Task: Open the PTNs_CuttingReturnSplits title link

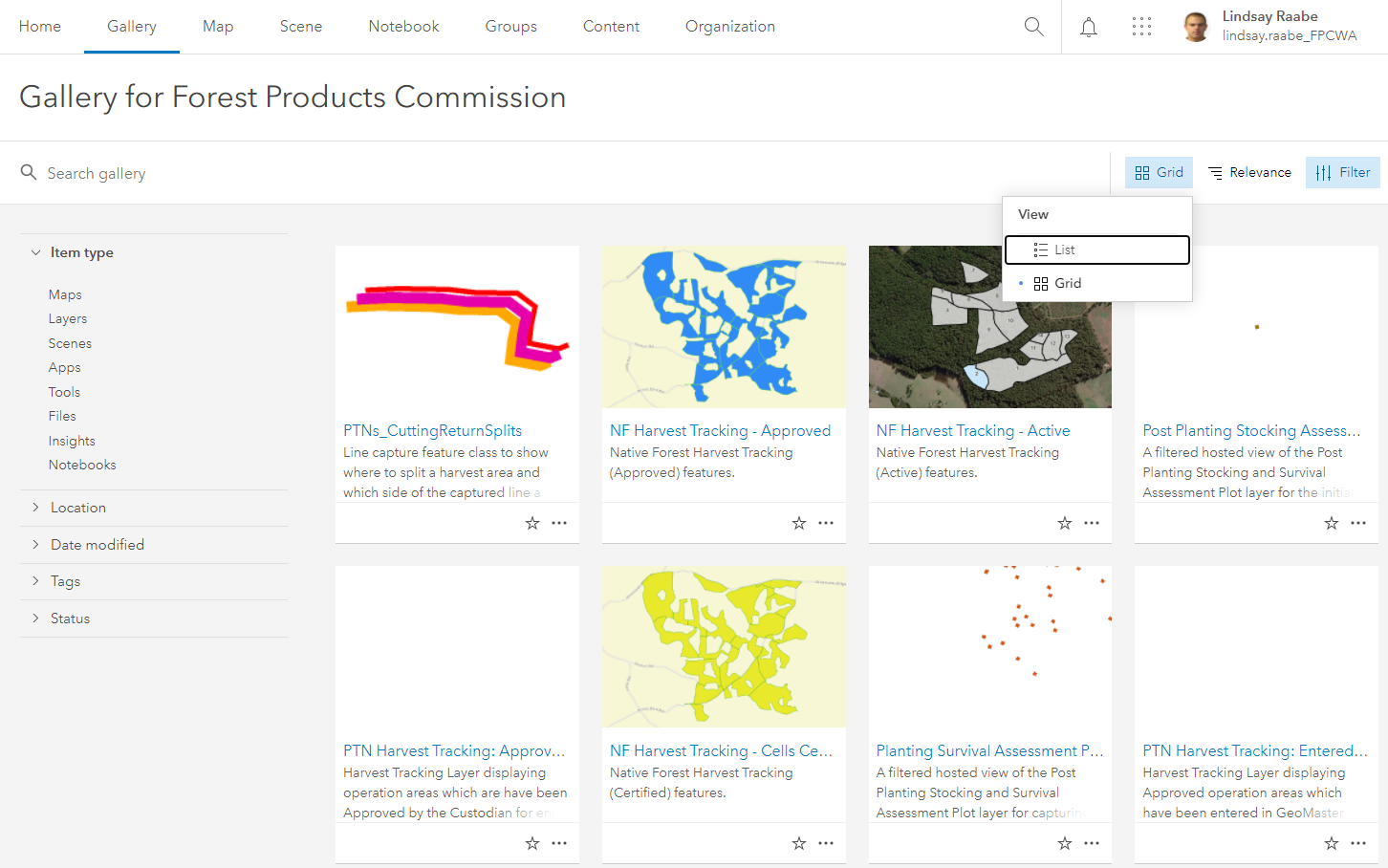Action: tap(433, 430)
